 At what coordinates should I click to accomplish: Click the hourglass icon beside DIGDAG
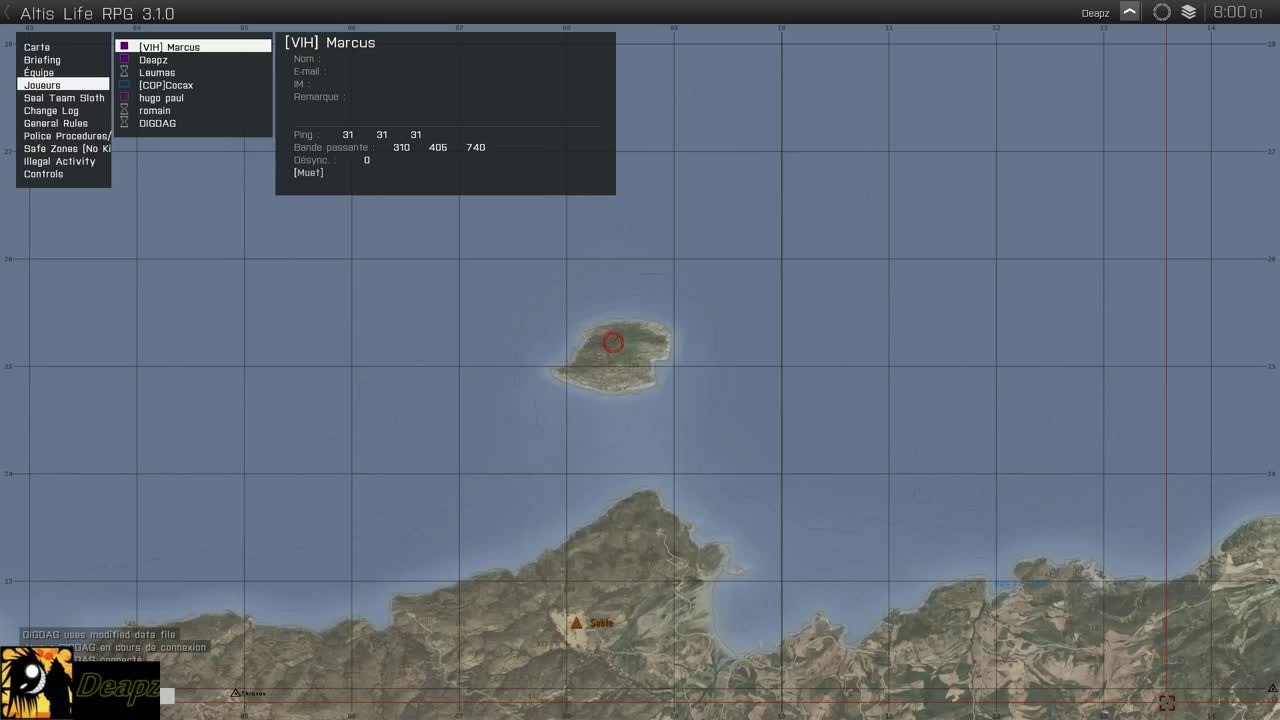[124, 123]
